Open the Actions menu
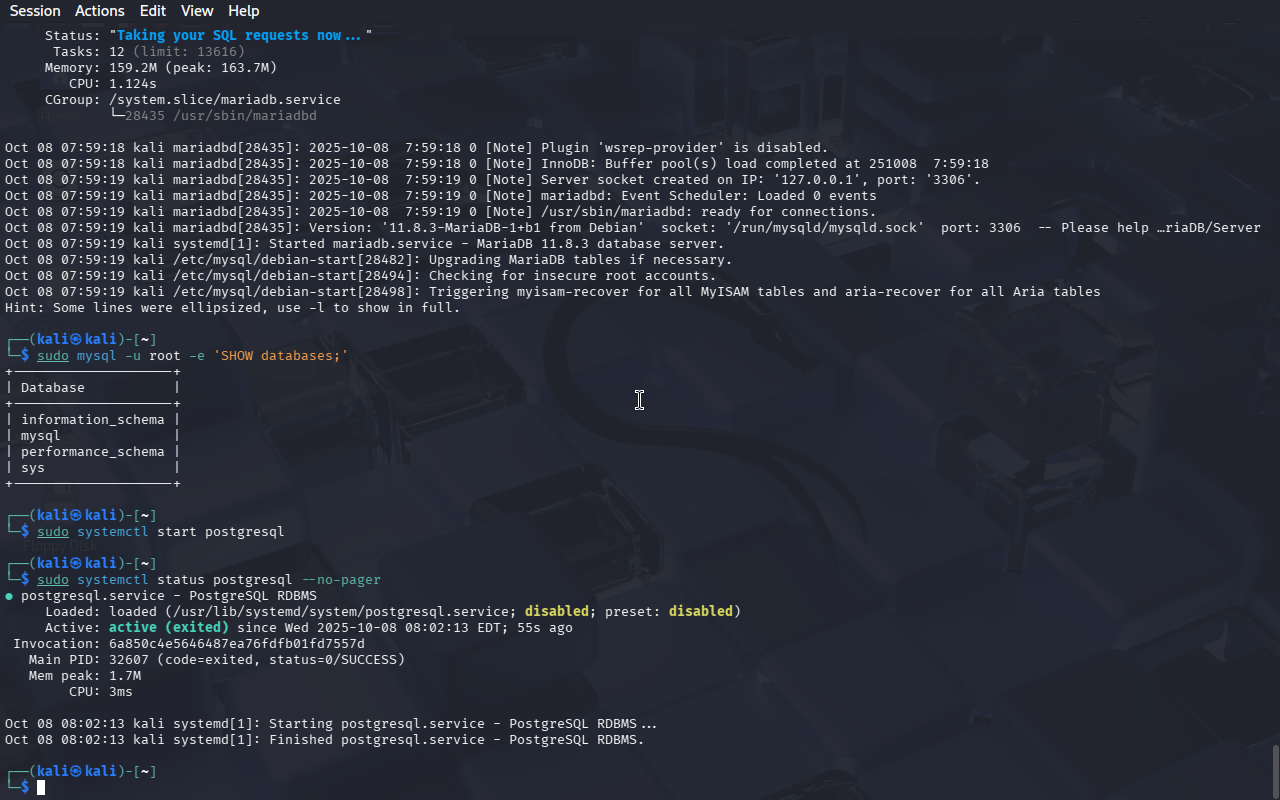 [100, 11]
